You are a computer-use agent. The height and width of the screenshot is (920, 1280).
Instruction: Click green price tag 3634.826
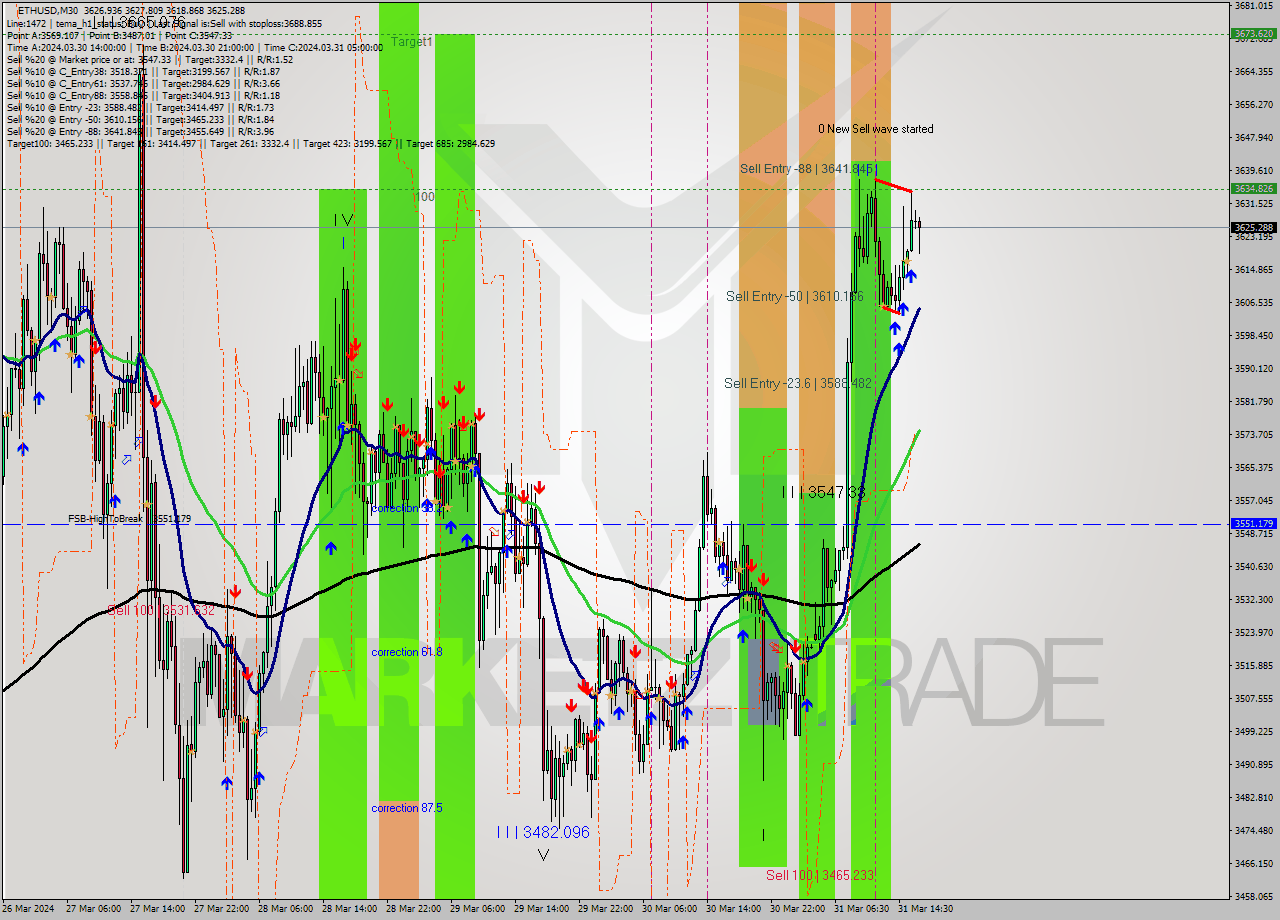point(1254,188)
